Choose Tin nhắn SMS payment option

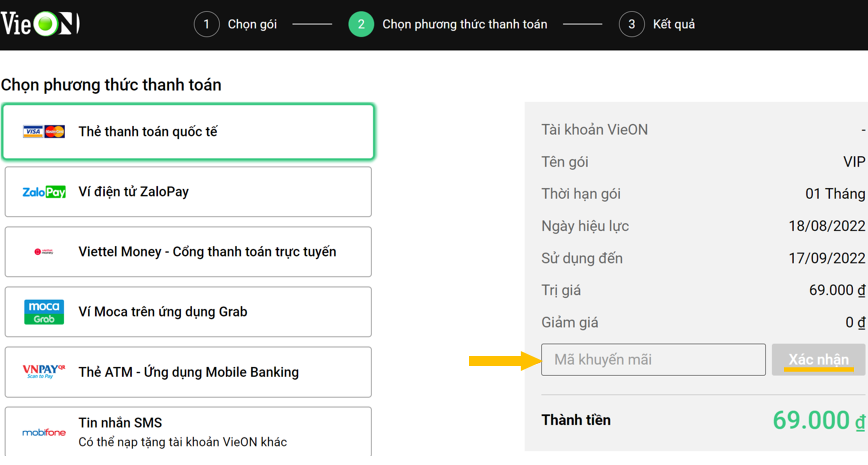pos(188,432)
